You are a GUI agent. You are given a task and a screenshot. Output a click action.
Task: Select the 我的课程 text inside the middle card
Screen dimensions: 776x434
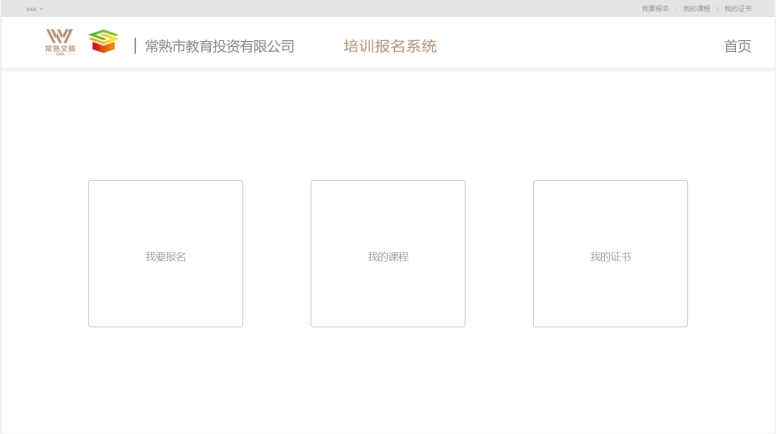[x=388, y=257]
